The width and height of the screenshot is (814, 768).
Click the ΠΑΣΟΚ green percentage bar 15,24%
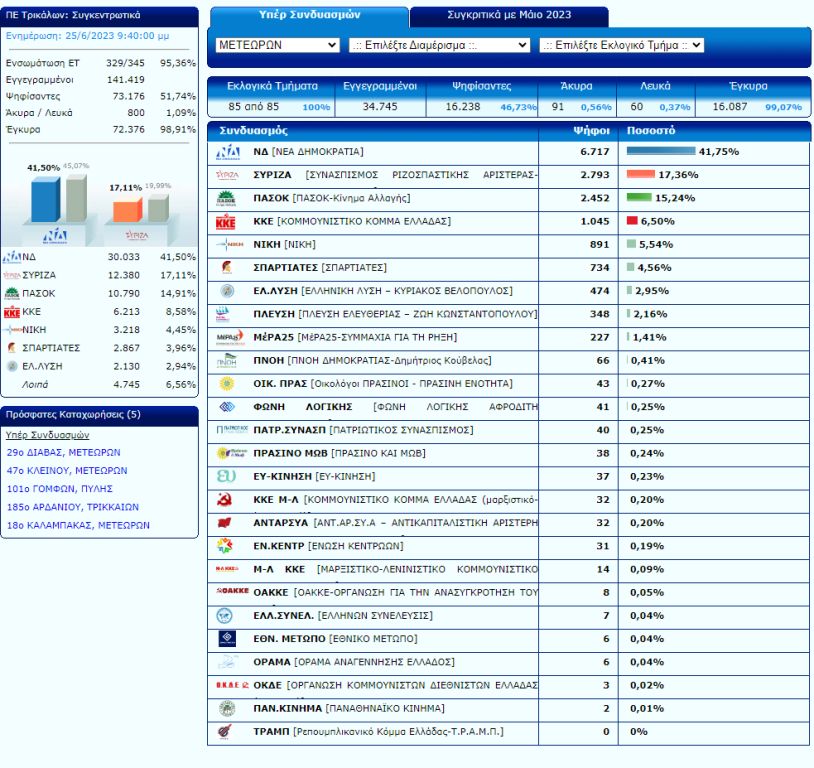639,197
